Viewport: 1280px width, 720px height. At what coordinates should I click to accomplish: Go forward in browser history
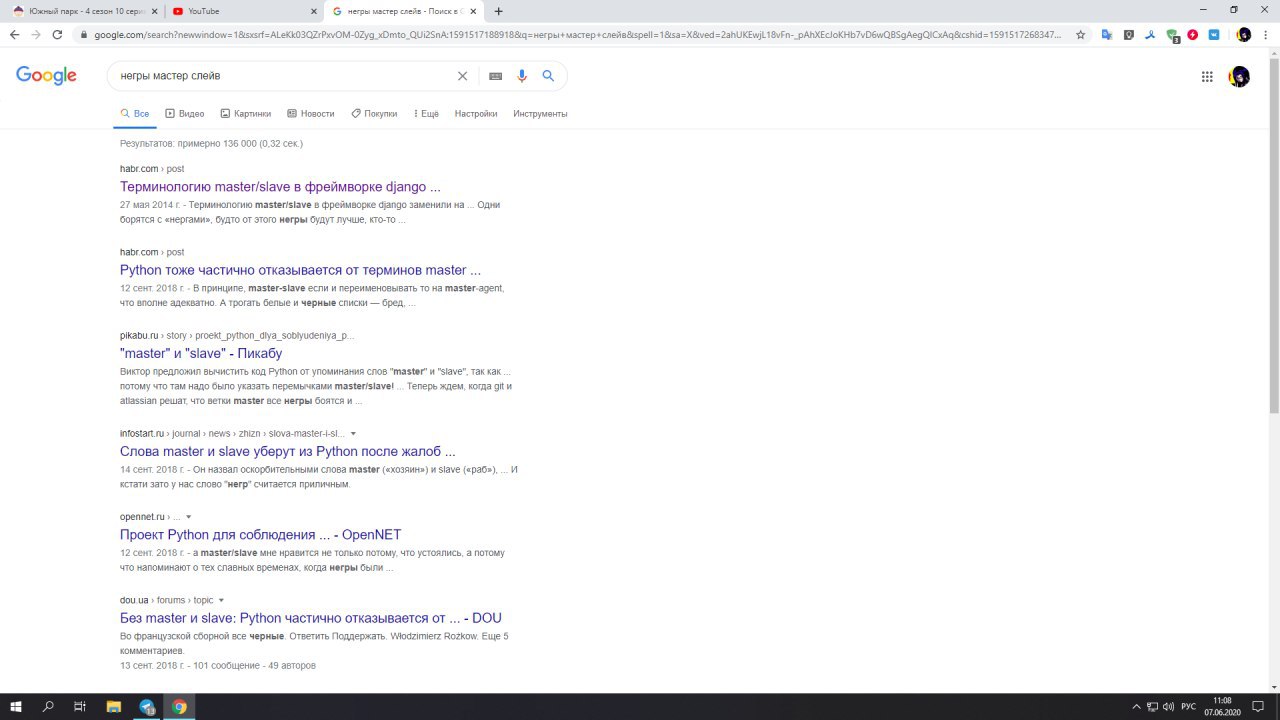point(36,34)
